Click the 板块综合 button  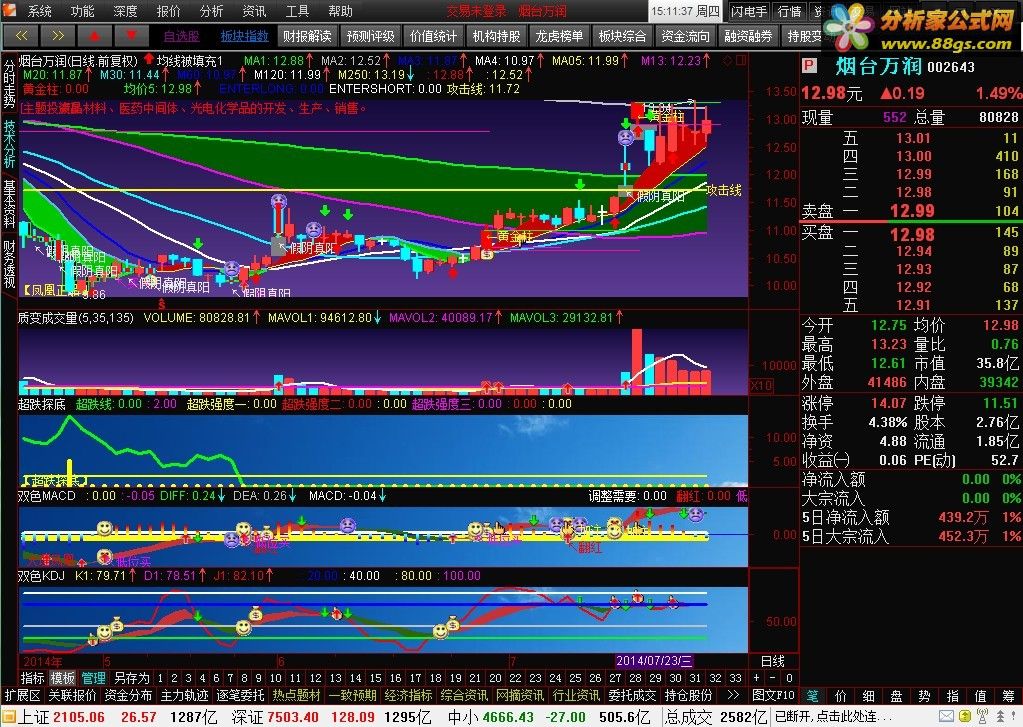coord(622,36)
